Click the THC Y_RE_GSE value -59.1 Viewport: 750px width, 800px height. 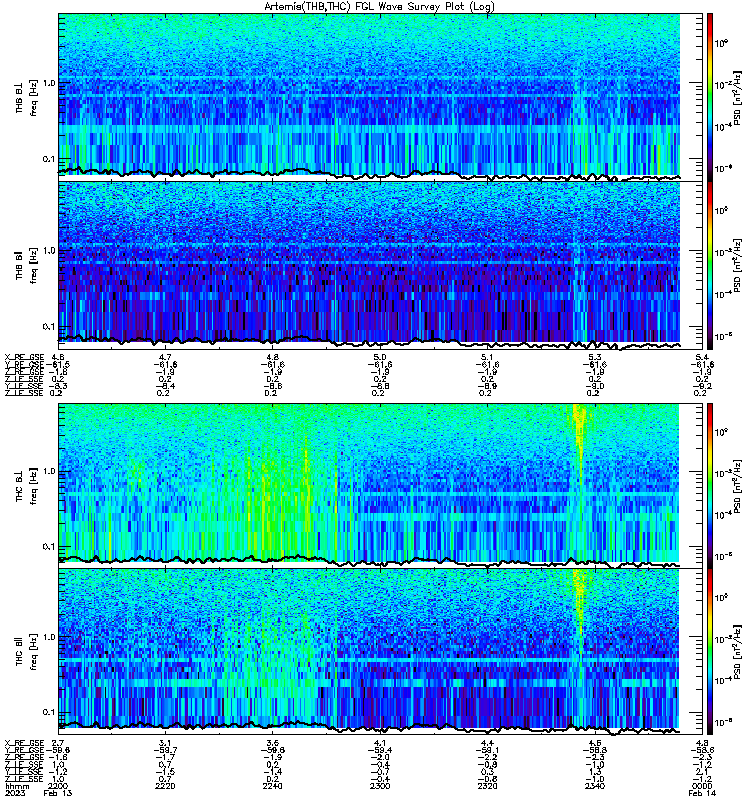point(487,750)
